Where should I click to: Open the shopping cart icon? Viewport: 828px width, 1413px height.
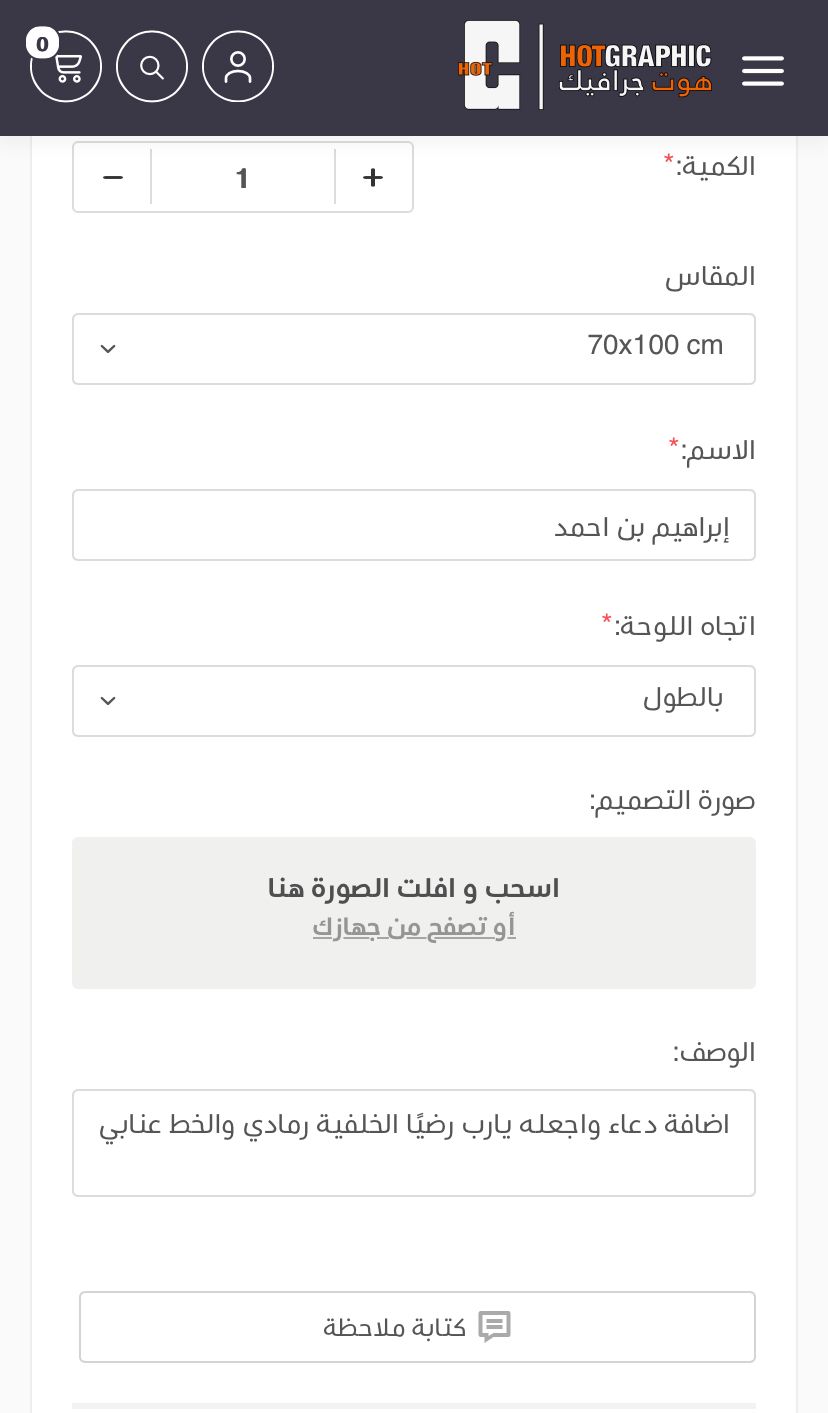point(66,68)
